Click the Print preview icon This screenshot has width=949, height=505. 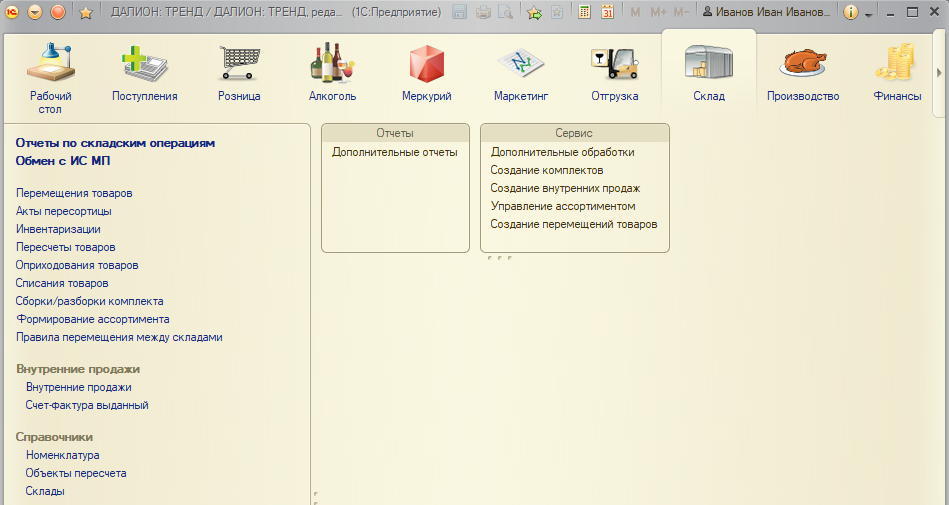coord(505,12)
